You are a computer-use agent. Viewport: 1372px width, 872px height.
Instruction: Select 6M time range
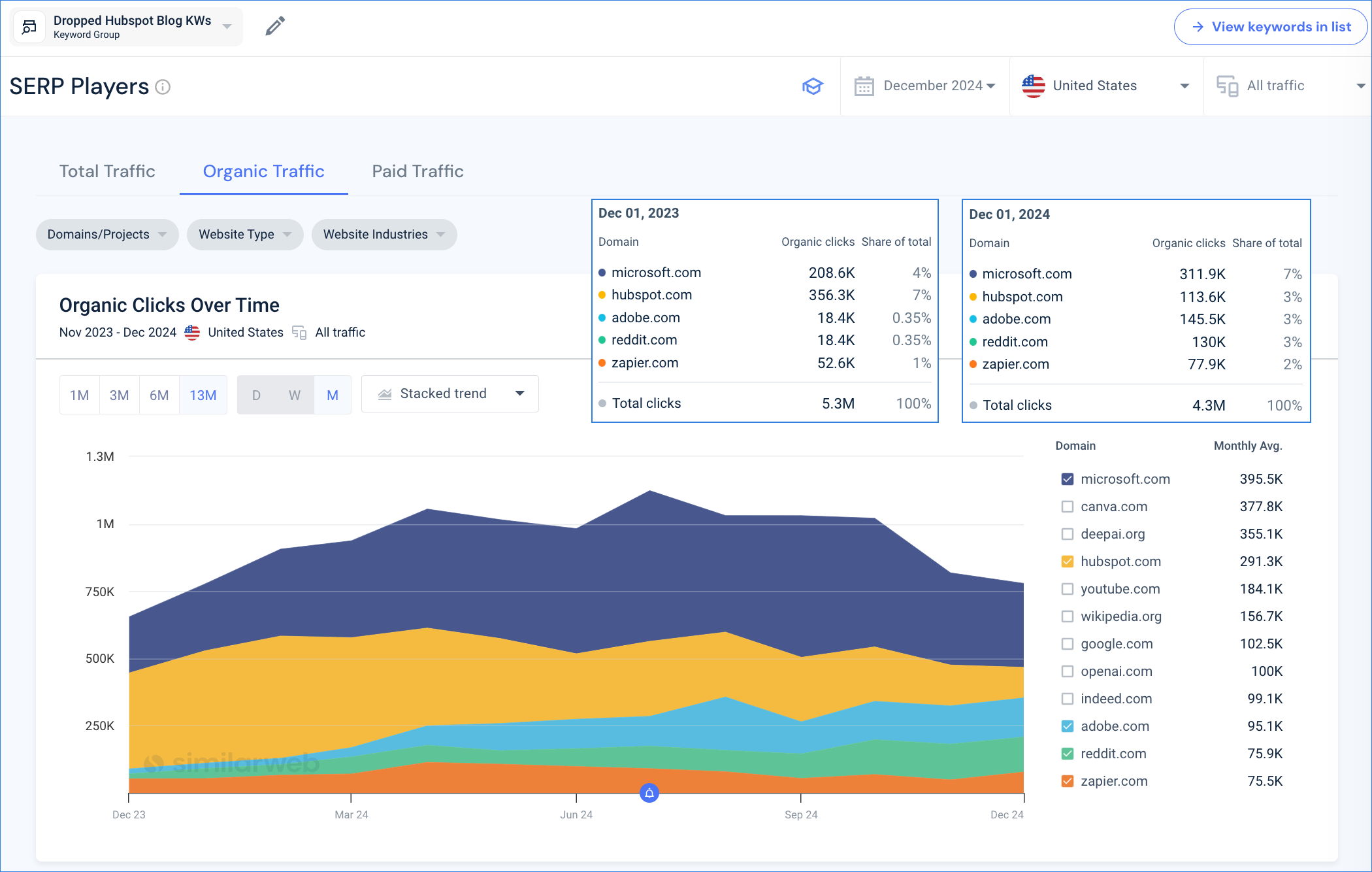point(159,395)
